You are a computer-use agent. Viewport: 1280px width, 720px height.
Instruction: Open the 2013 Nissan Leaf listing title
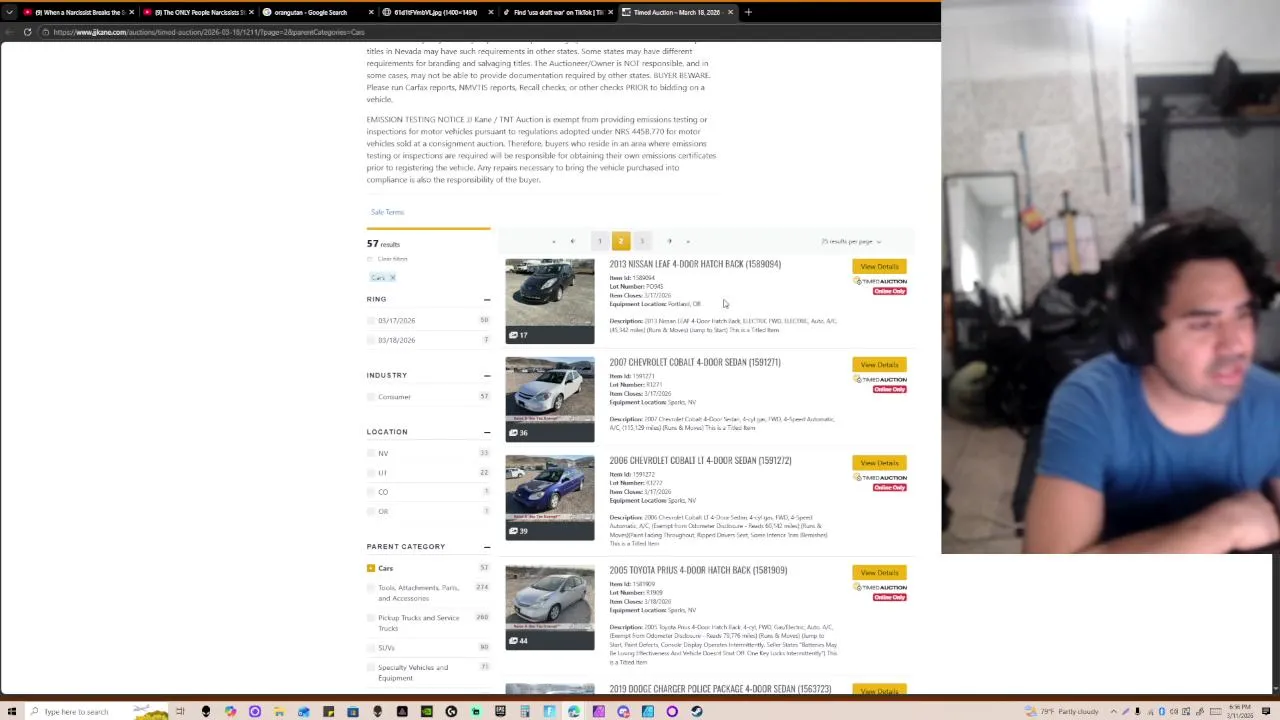(695, 264)
